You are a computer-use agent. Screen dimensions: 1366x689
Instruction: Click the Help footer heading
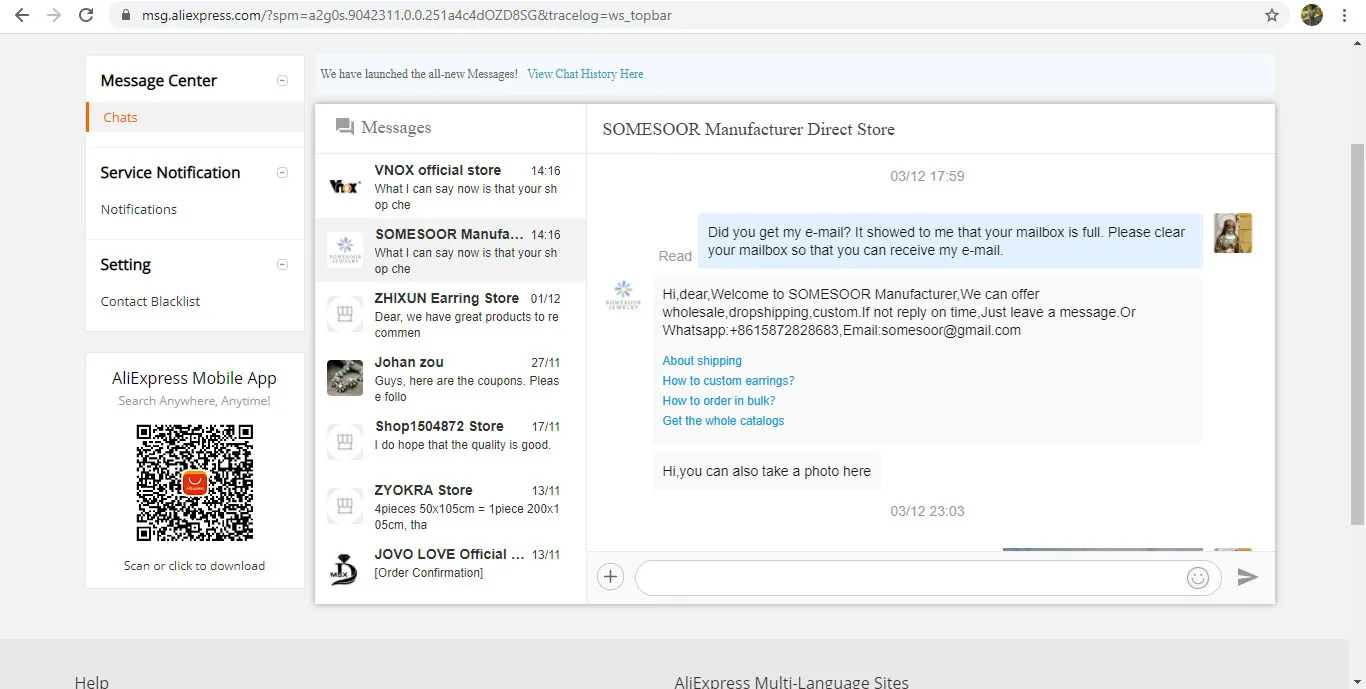[x=91, y=682]
